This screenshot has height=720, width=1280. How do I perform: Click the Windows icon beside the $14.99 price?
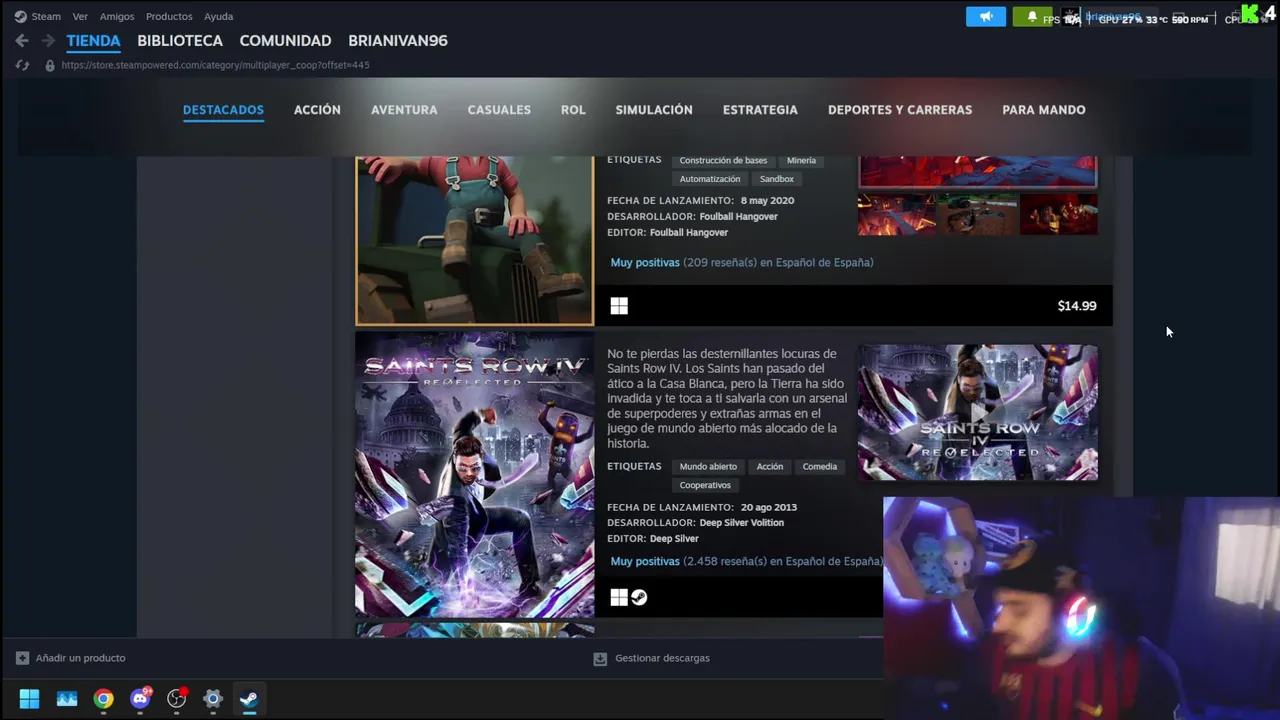pos(619,306)
